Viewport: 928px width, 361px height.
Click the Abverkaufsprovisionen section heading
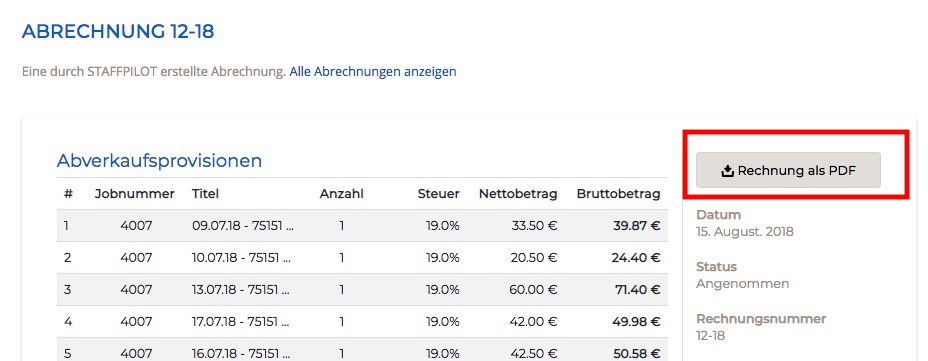(159, 160)
